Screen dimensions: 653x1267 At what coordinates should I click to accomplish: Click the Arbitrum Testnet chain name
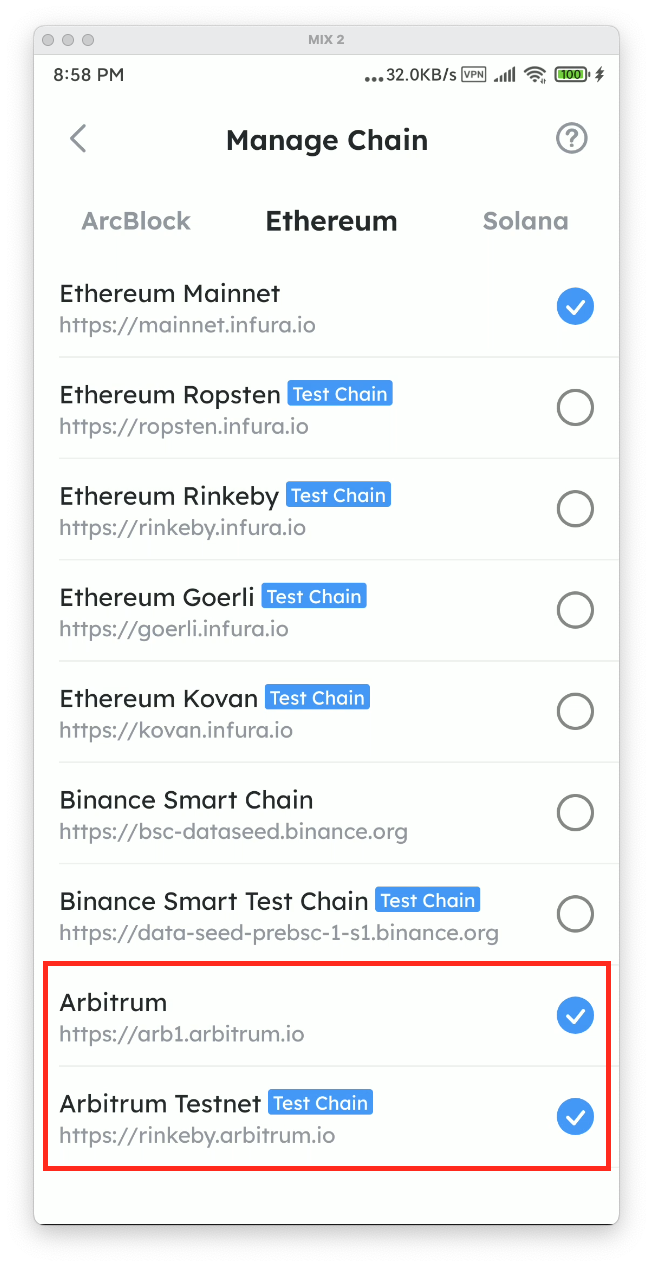pyautogui.click(x=160, y=1103)
